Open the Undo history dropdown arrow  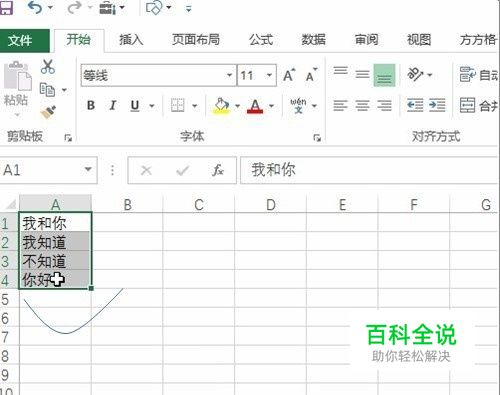pos(50,7)
